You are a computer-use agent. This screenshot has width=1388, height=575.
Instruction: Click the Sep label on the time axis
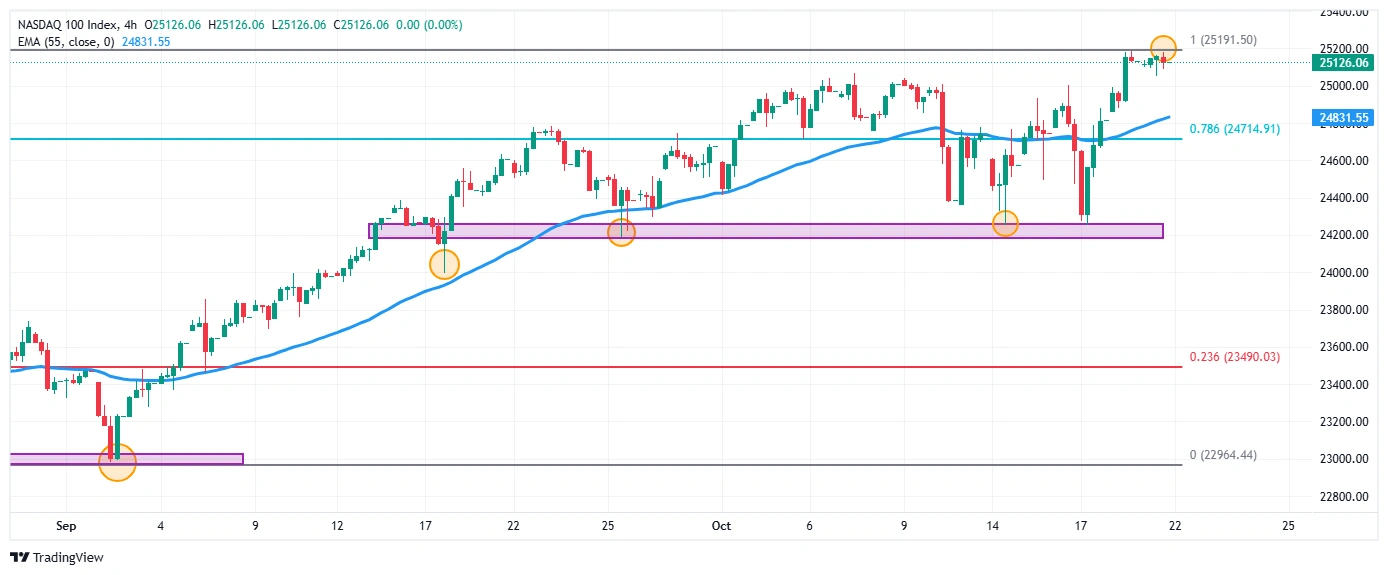[x=66, y=525]
